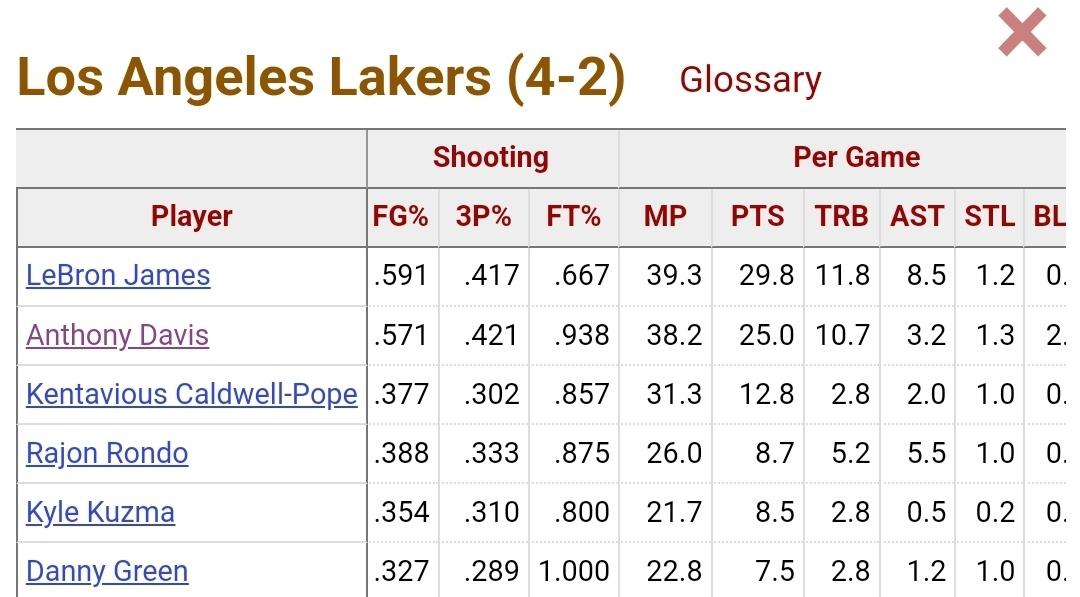Click the Per Game group header
The height and width of the screenshot is (597, 1080).
tap(856, 157)
